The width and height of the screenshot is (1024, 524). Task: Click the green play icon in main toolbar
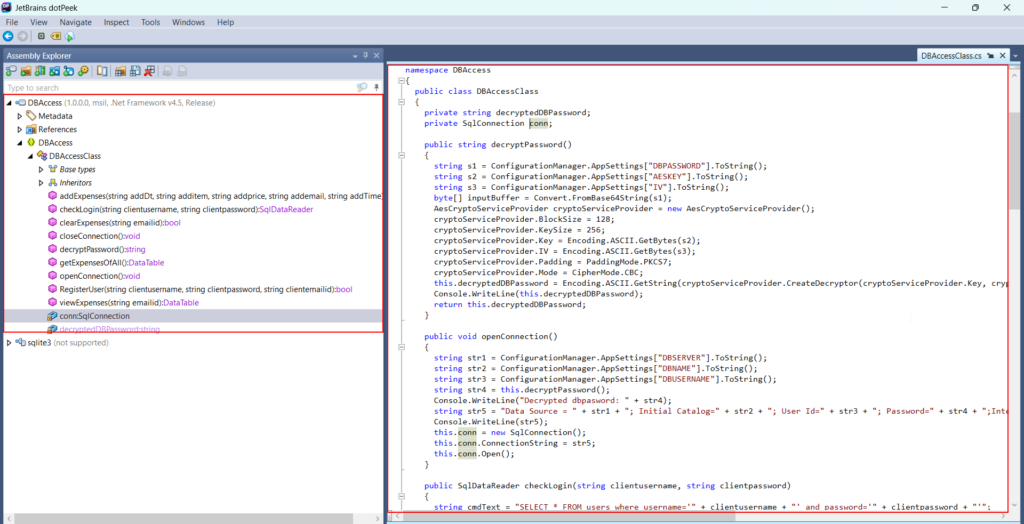(x=70, y=36)
